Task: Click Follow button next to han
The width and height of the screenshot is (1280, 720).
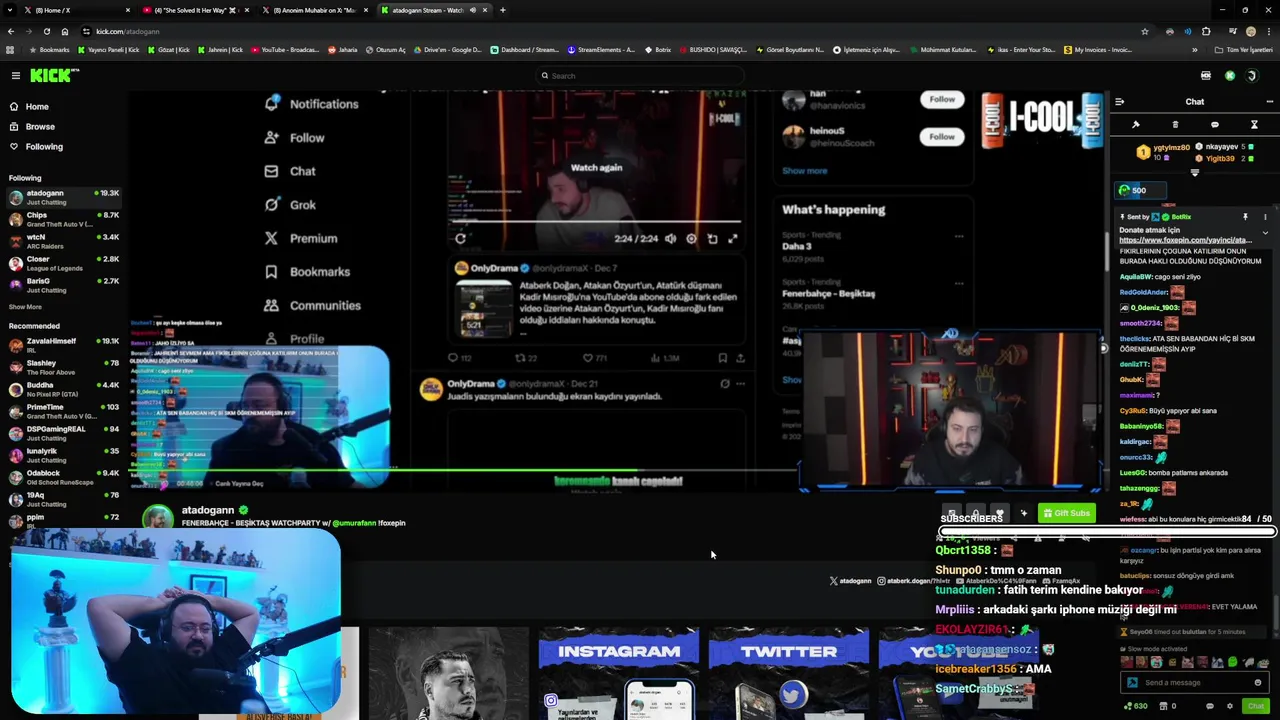Action: point(942,99)
